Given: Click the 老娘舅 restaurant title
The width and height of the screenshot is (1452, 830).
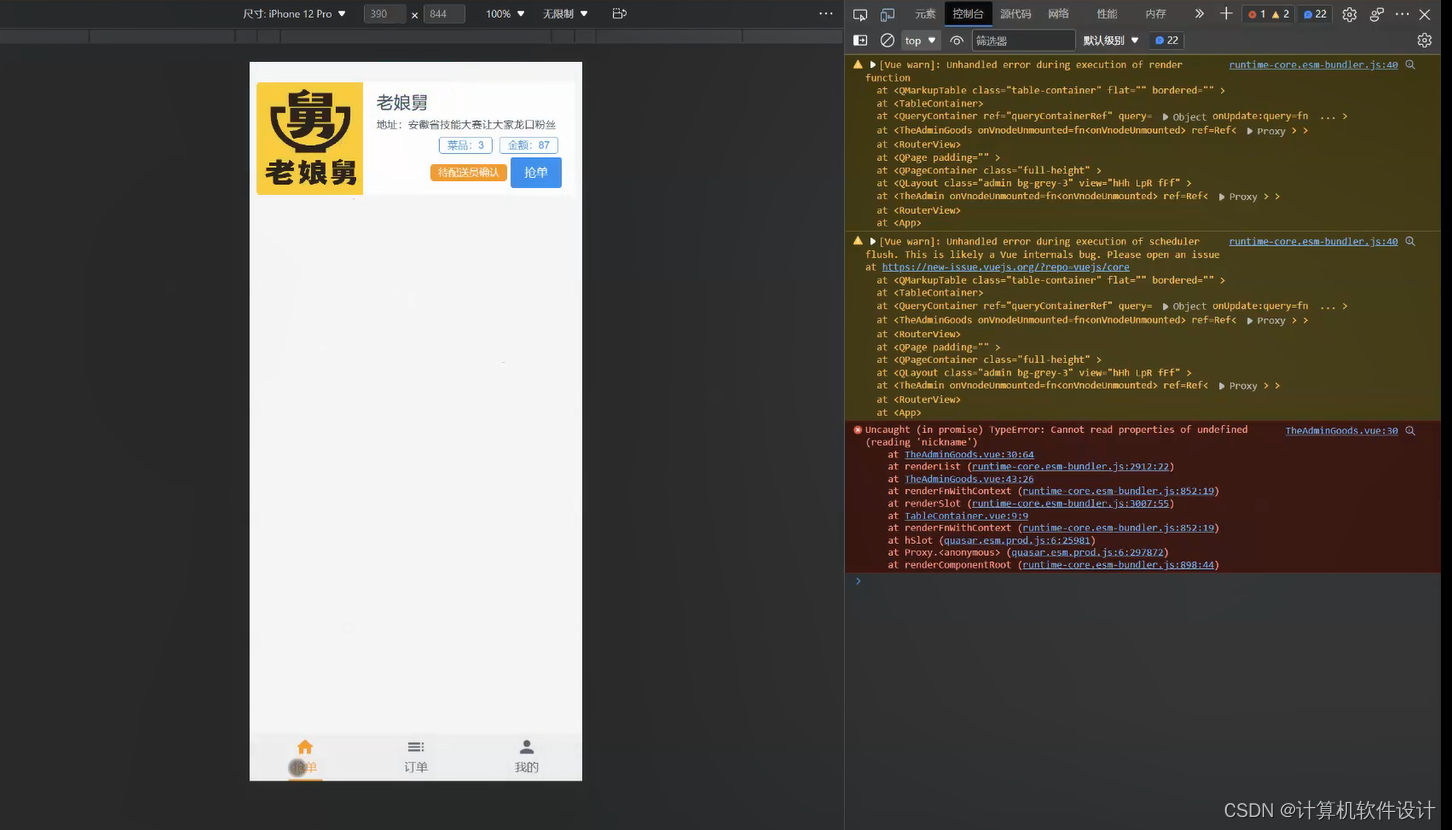Looking at the screenshot, I should click(402, 102).
